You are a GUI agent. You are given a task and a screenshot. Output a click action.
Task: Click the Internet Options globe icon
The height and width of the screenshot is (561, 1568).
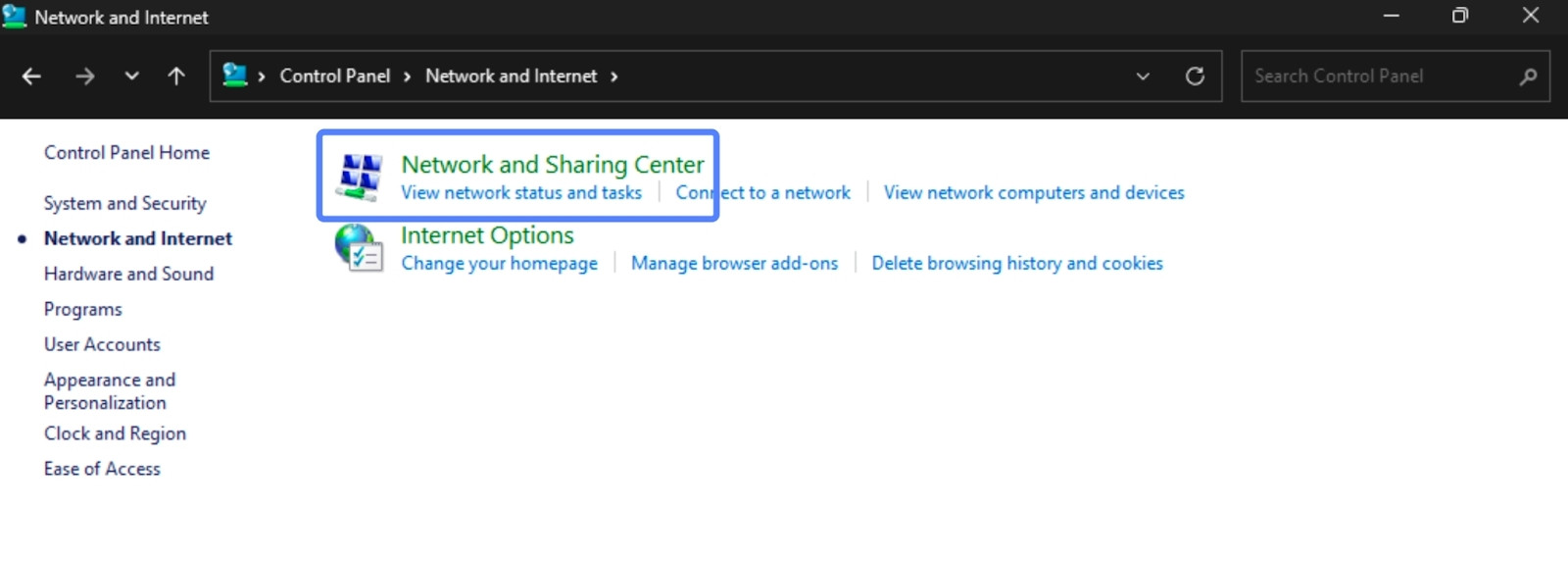pyautogui.click(x=359, y=247)
